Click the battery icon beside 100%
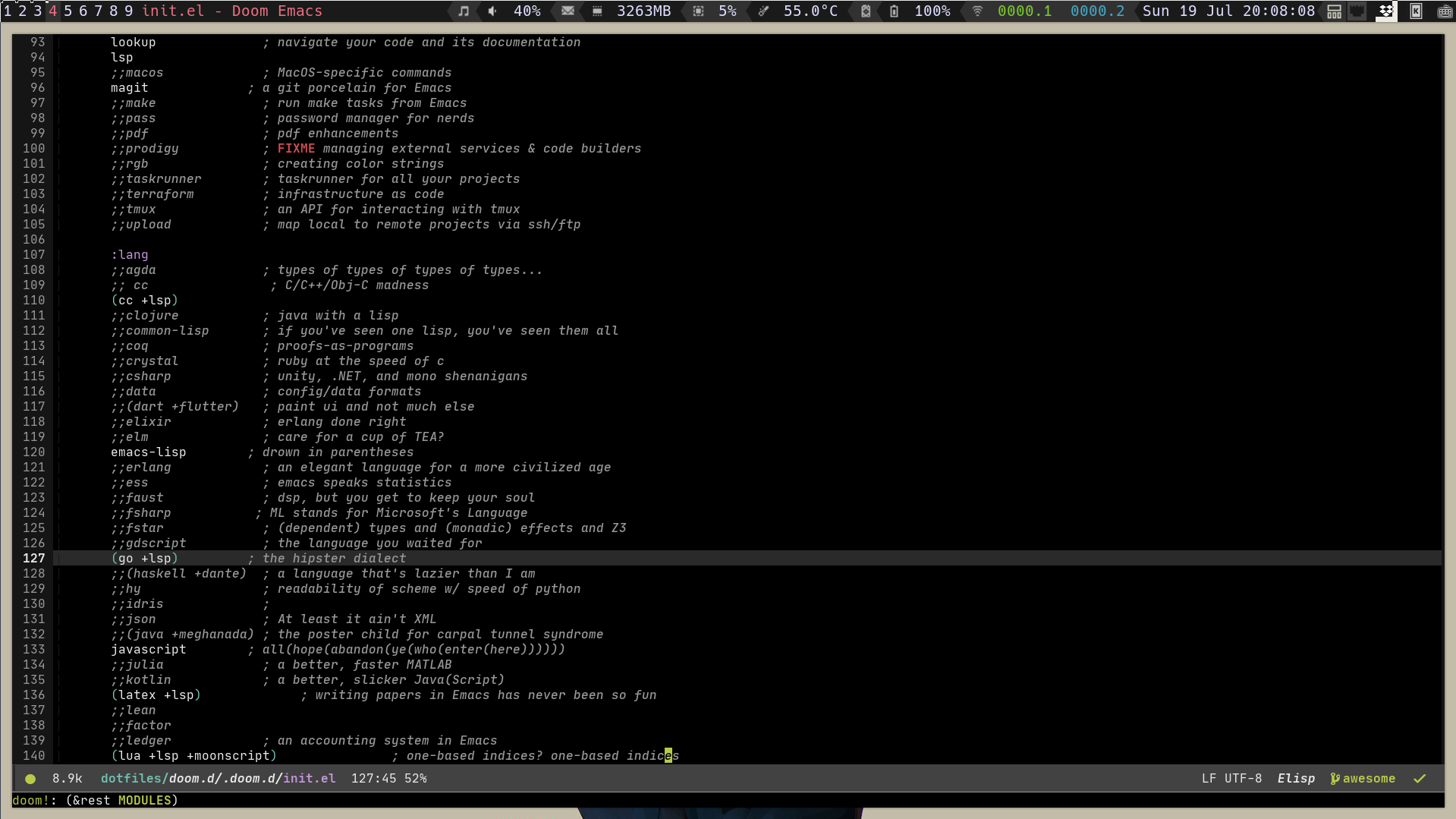 pyautogui.click(x=894, y=11)
